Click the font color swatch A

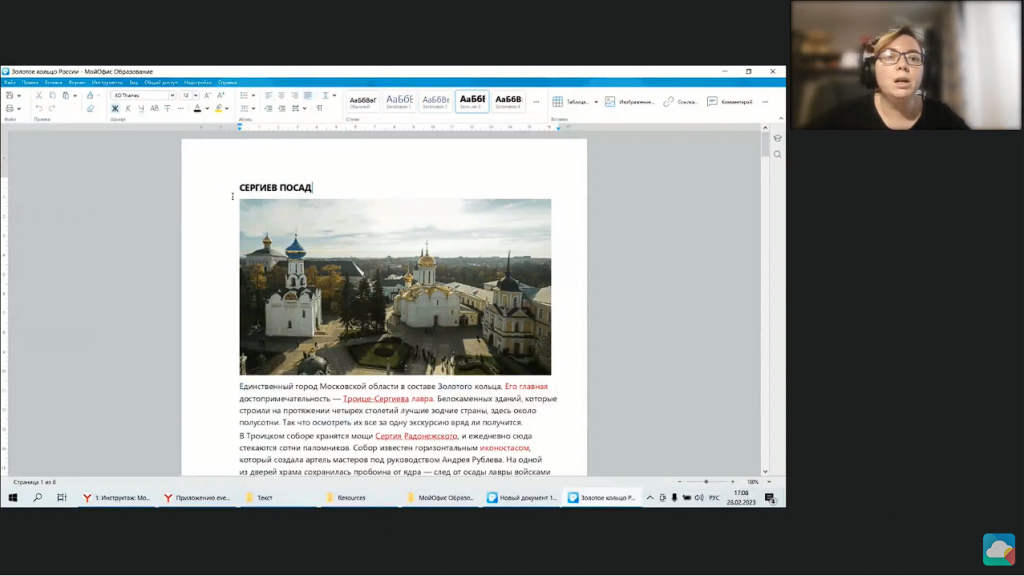pos(197,108)
